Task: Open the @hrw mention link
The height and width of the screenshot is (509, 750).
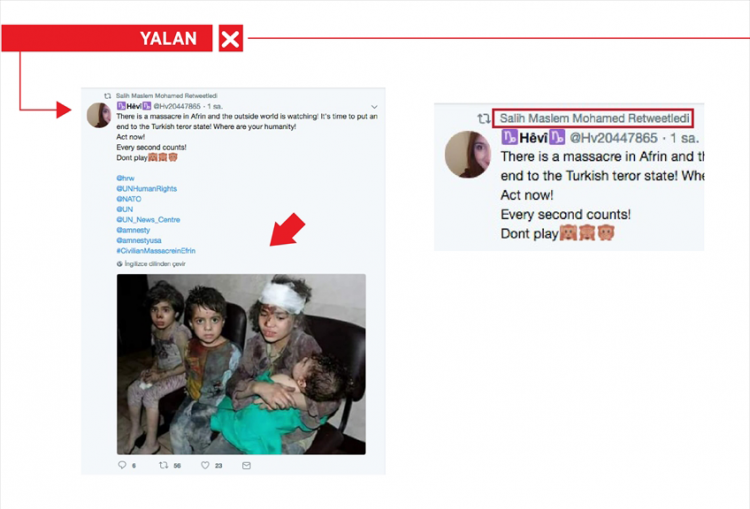Action: pos(125,178)
